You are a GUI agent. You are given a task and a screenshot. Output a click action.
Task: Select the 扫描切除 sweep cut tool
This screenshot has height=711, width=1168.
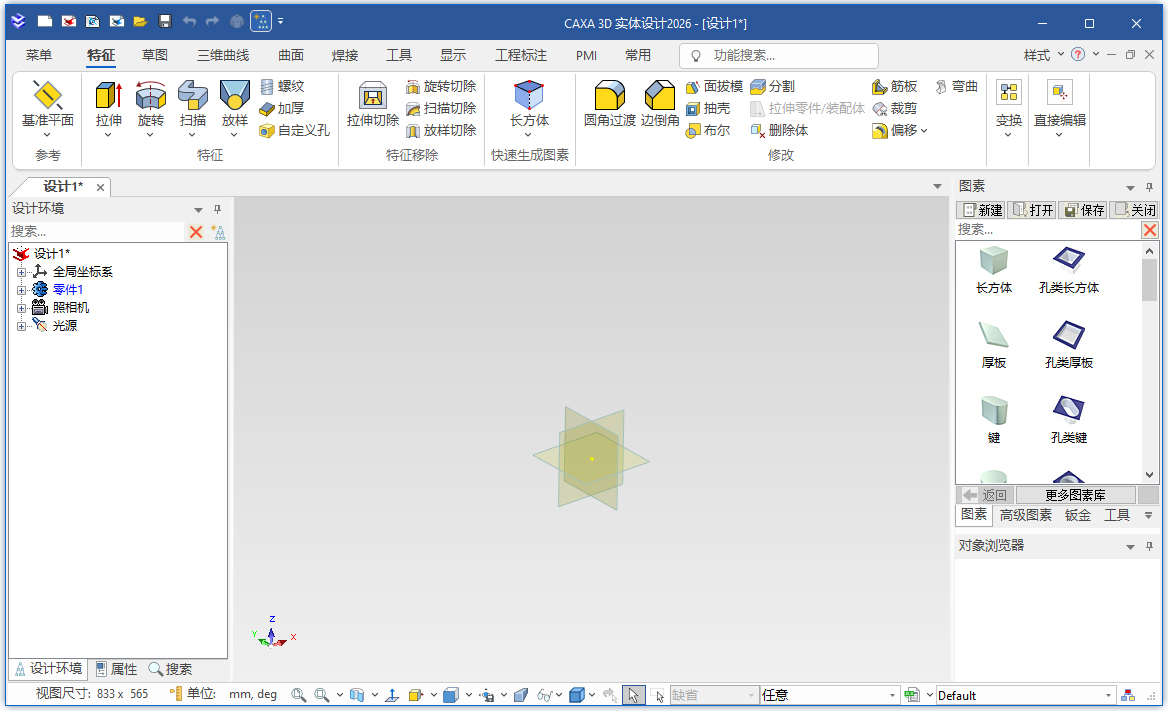point(441,109)
